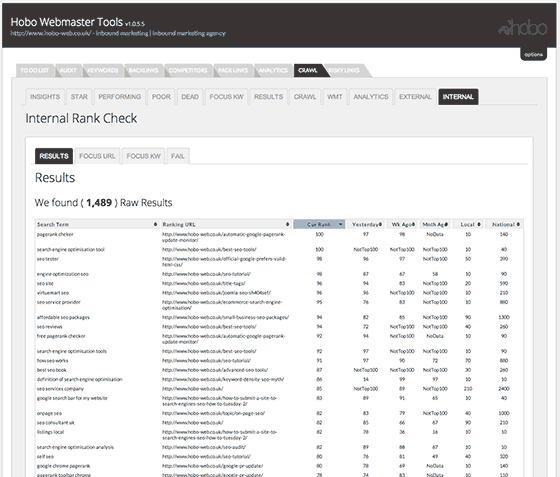This screenshot has width=560, height=477.
Task: Open the RISKY LINKS tab
Action: point(344,70)
